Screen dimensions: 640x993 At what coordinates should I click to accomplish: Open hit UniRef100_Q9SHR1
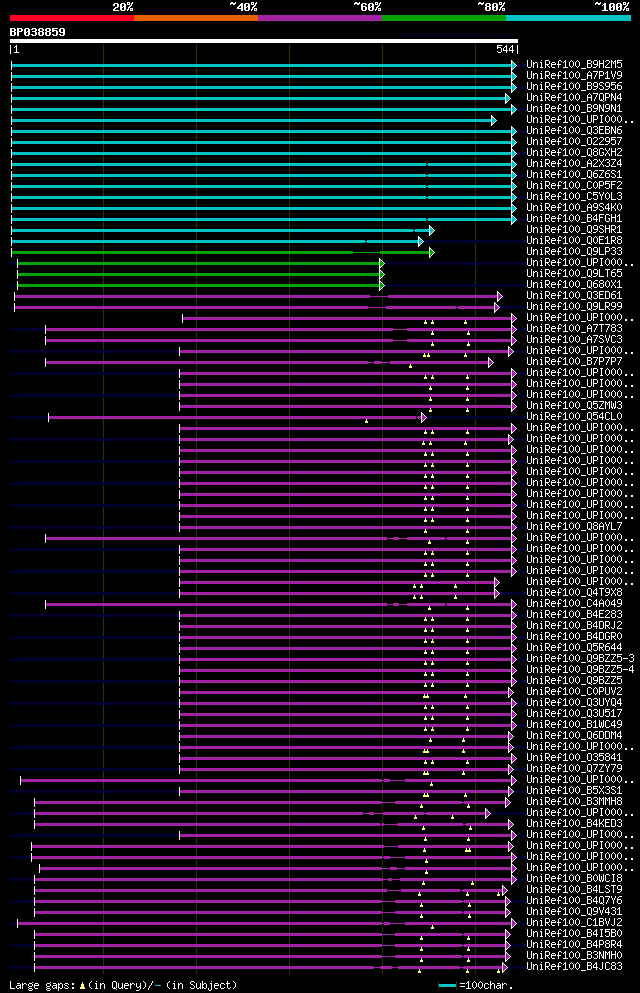point(574,229)
